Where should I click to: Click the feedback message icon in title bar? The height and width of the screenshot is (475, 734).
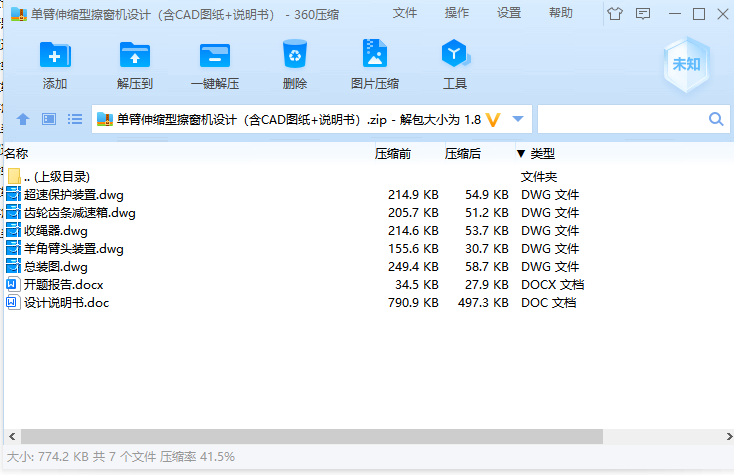[x=643, y=14]
